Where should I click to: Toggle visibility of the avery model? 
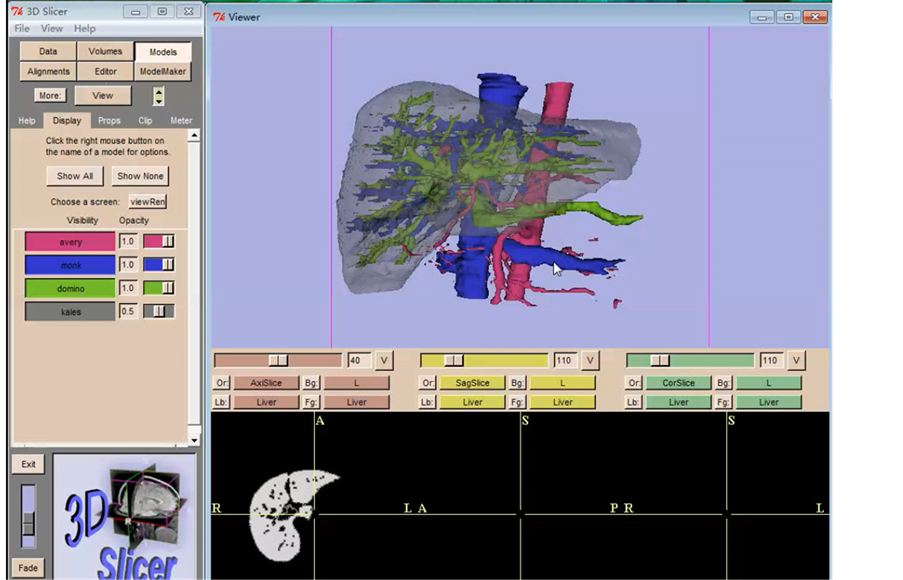coord(70,242)
